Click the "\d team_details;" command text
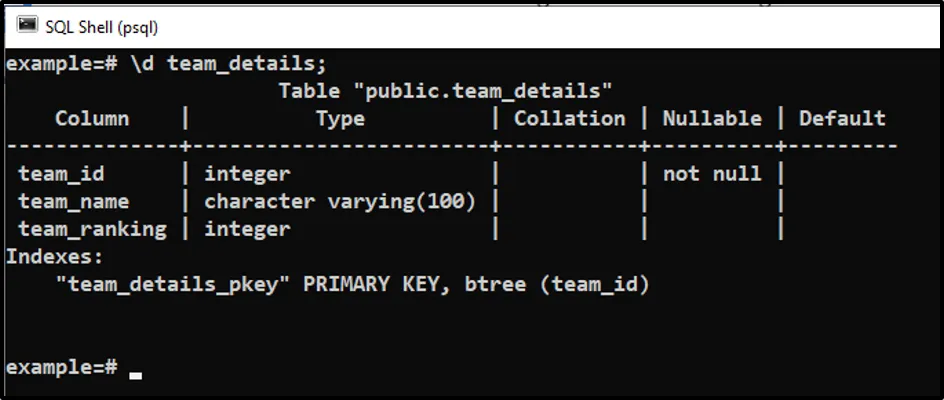 click(x=228, y=64)
